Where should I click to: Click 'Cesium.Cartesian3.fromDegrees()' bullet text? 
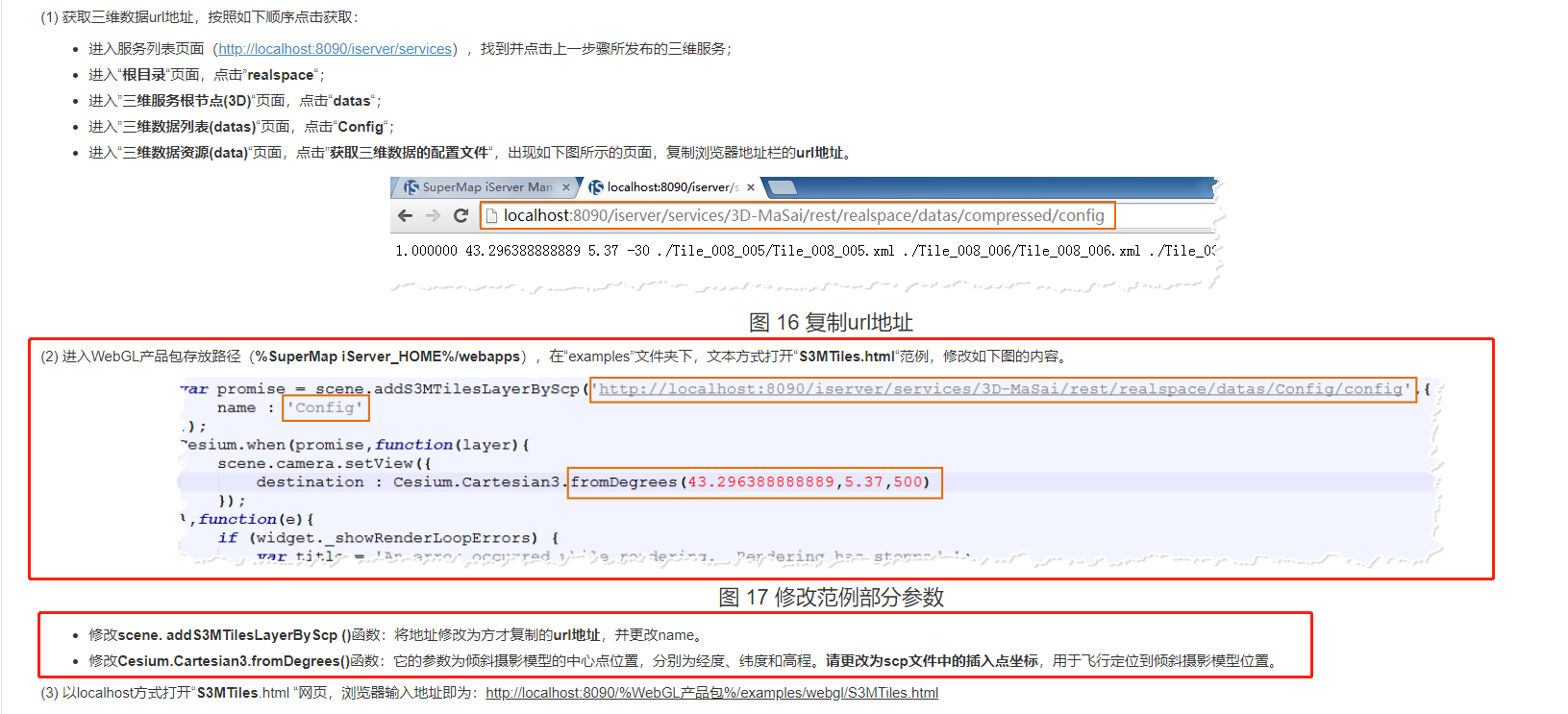[235, 661]
